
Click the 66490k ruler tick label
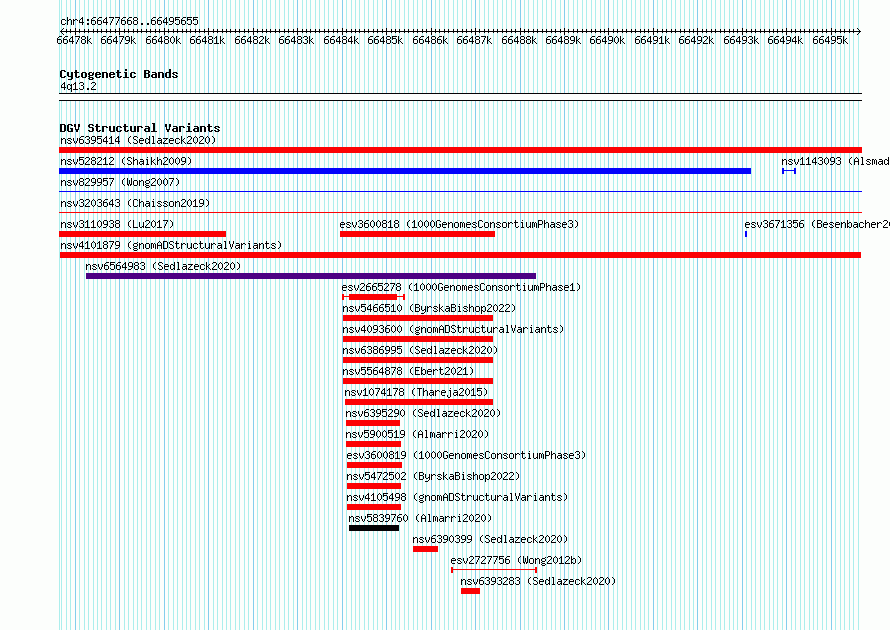click(607, 40)
